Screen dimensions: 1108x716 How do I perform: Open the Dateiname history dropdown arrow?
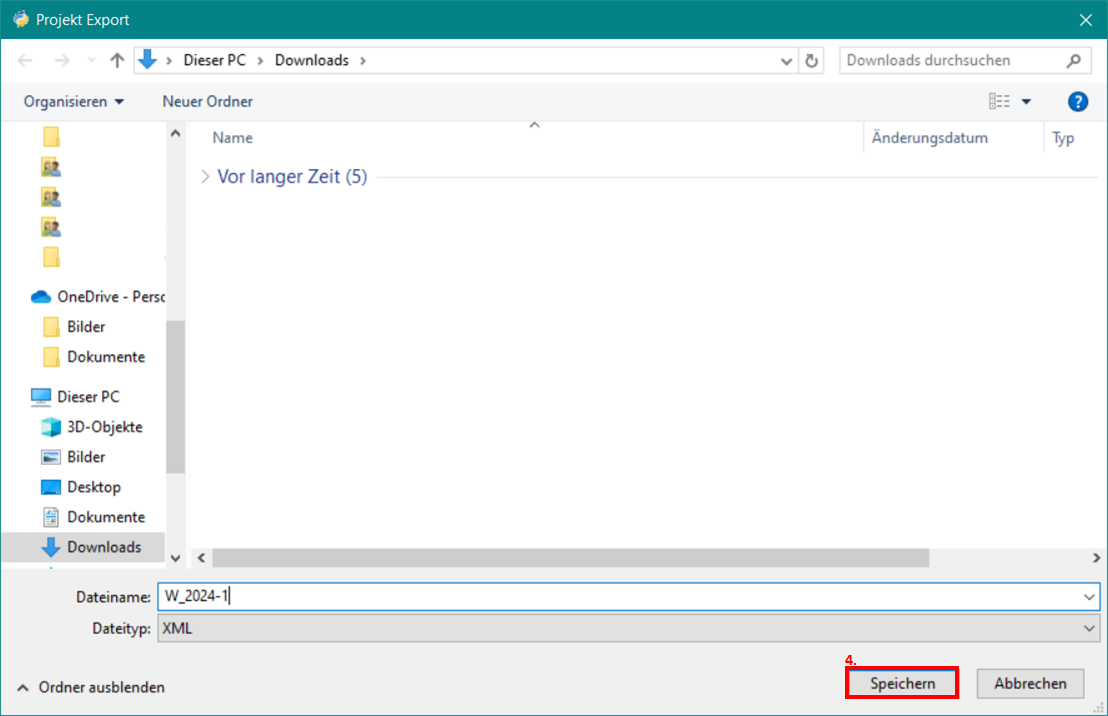coord(1089,597)
